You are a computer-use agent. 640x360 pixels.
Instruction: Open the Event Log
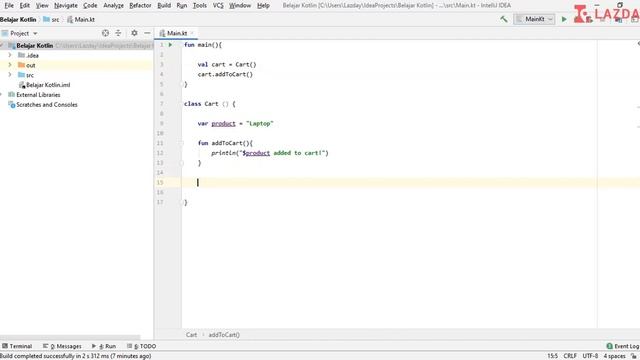pyautogui.click(x=623, y=346)
